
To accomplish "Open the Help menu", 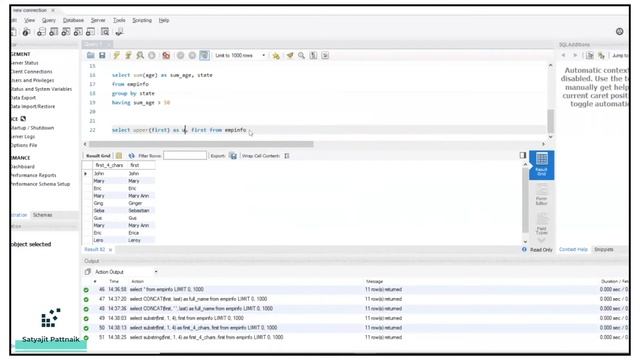I will click(x=164, y=20).
